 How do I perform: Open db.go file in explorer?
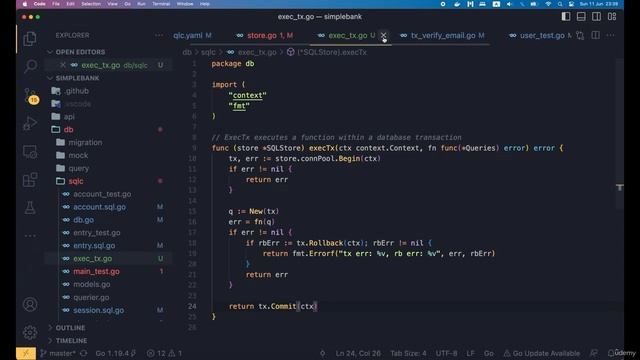[83, 220]
